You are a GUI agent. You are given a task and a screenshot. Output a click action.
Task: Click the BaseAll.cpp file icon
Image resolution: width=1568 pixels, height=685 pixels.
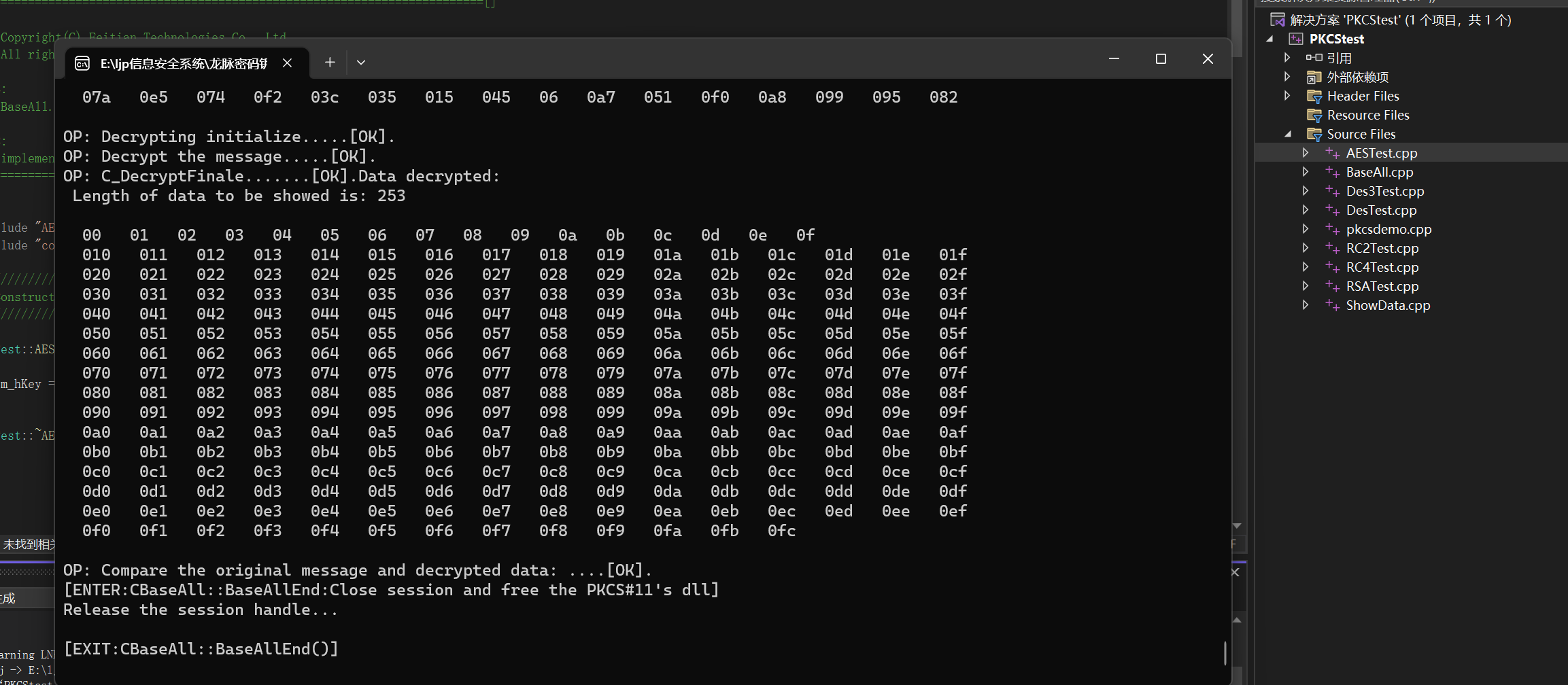point(1333,172)
